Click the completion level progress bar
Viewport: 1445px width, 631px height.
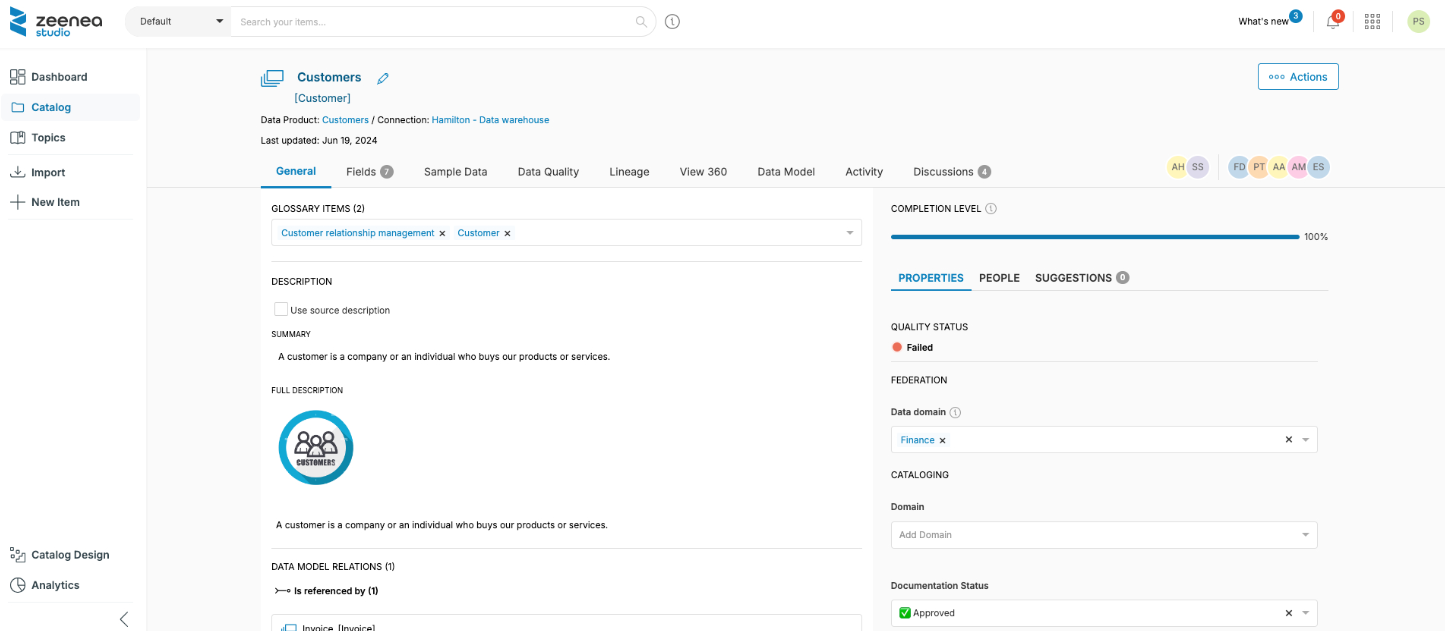[x=1095, y=237]
